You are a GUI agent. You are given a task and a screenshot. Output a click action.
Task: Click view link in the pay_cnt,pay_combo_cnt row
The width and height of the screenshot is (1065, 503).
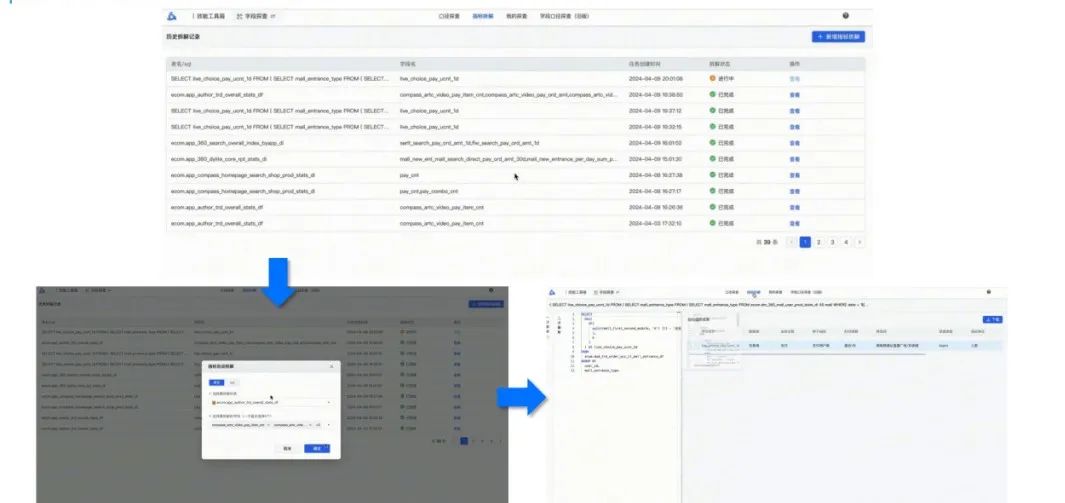[794, 191]
